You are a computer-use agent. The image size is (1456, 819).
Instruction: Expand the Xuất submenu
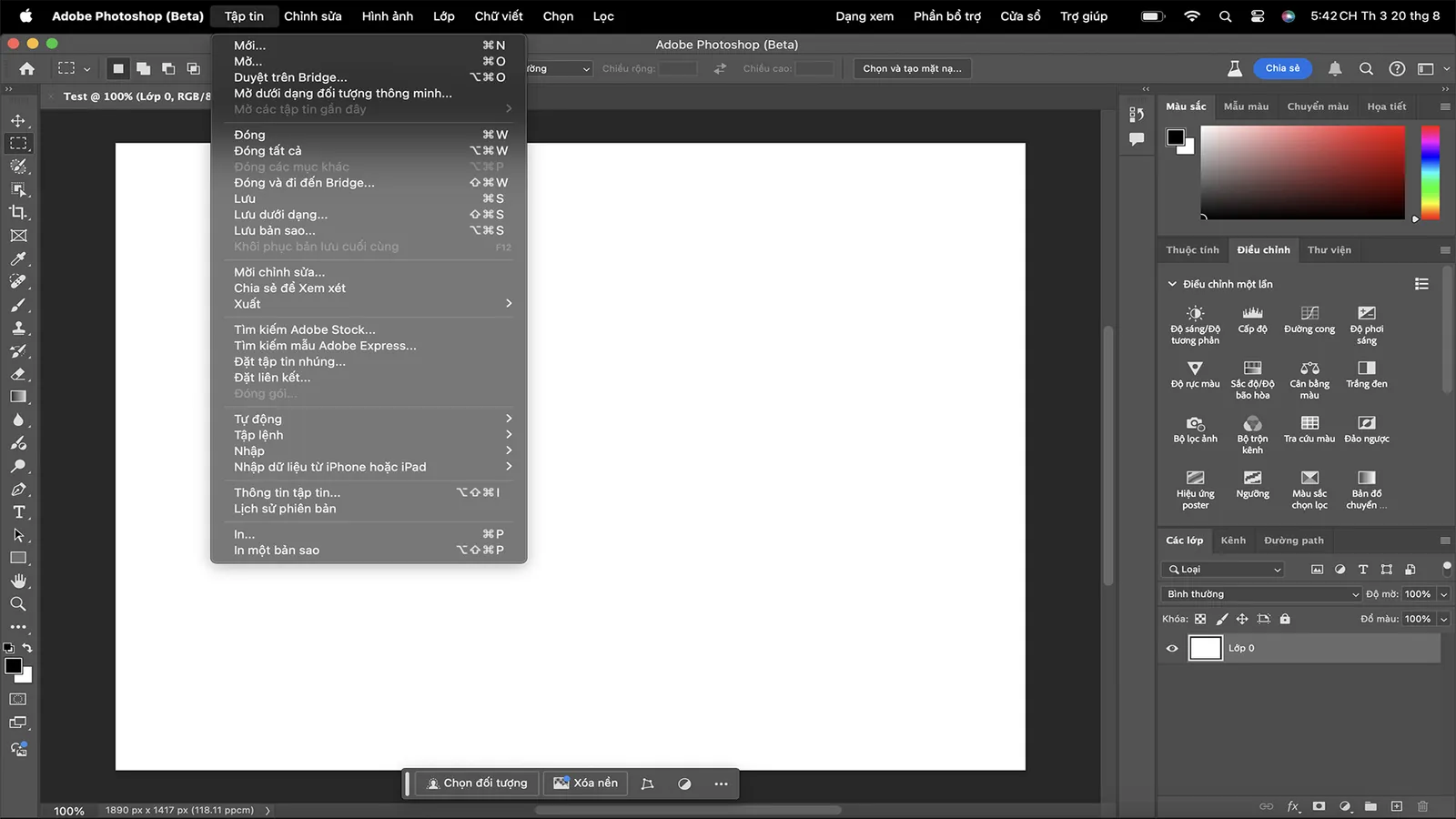[x=369, y=304]
